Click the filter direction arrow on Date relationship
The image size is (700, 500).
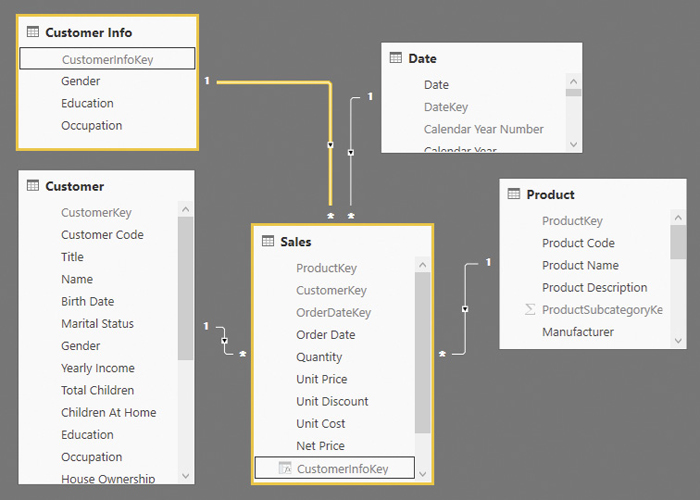click(x=351, y=153)
